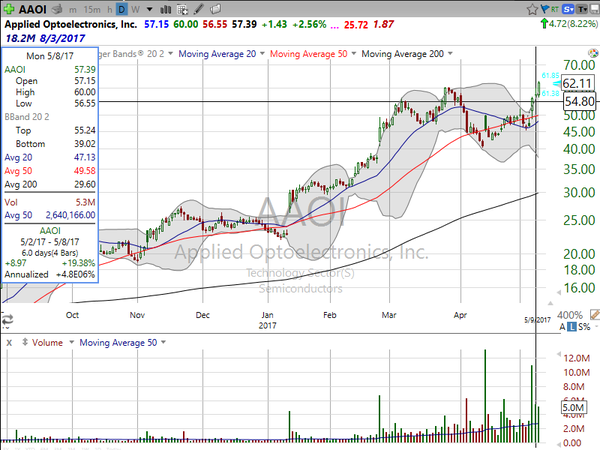Click the green plus add-symbol icon
The image size is (600, 450).
(8, 8)
